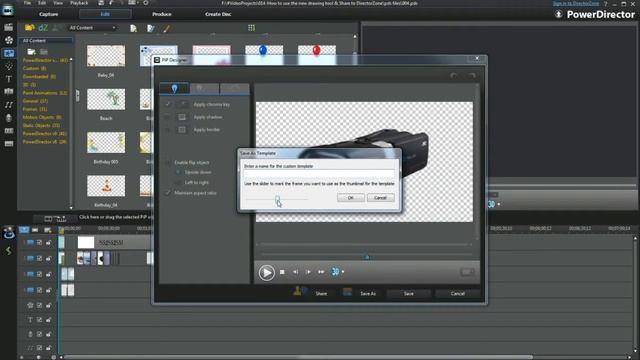
Task: Toggle Apply border checkbox
Action: pyautogui.click(x=167, y=130)
